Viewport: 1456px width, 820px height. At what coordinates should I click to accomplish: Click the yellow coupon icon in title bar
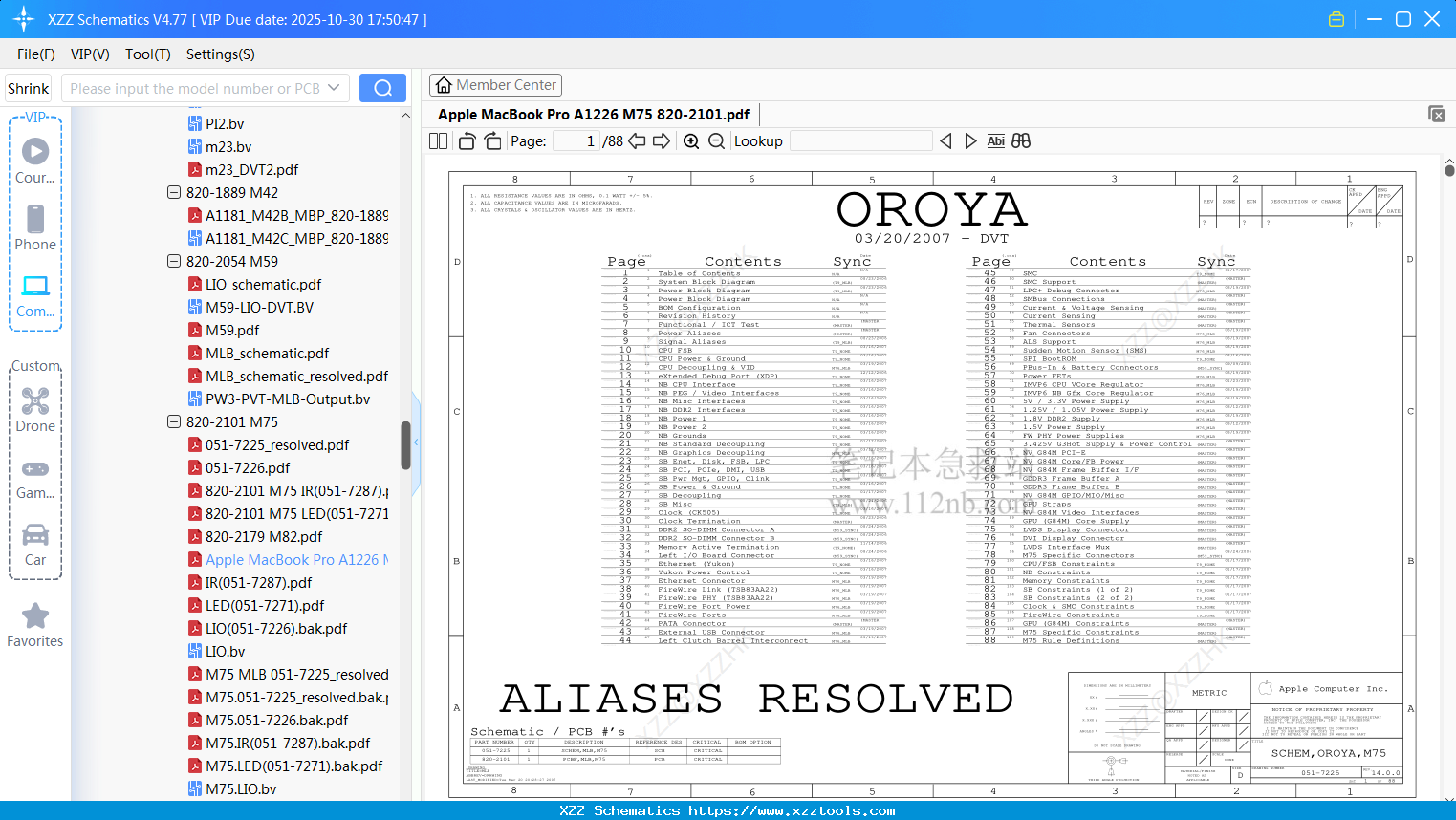click(x=1336, y=19)
